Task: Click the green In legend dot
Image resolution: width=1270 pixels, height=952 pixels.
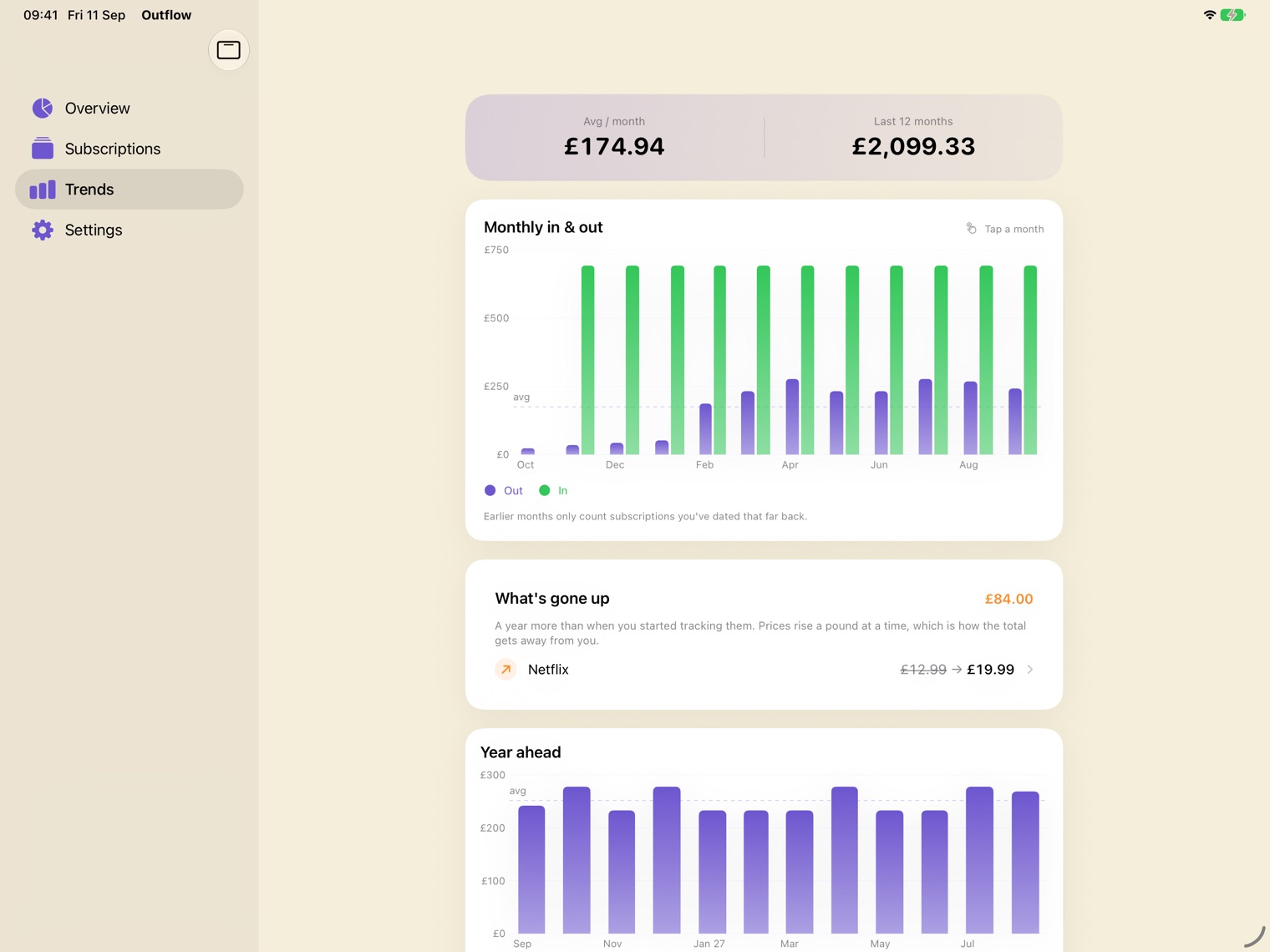Action: [x=545, y=490]
